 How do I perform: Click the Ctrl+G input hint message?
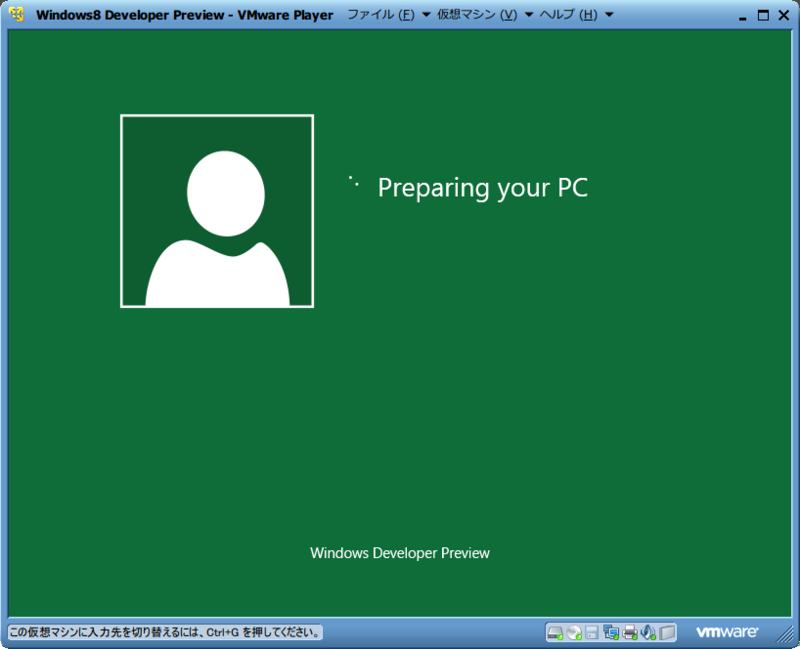point(165,633)
